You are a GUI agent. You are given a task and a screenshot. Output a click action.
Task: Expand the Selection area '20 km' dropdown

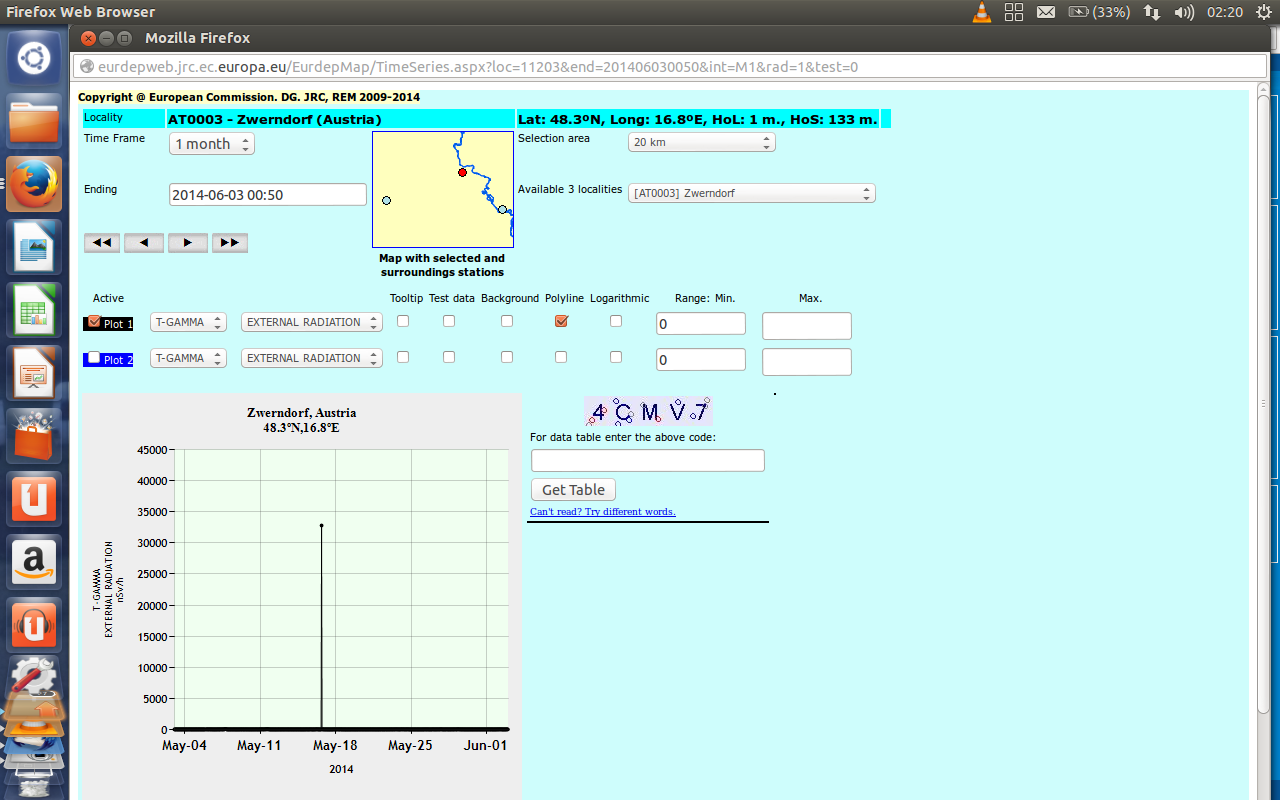701,142
